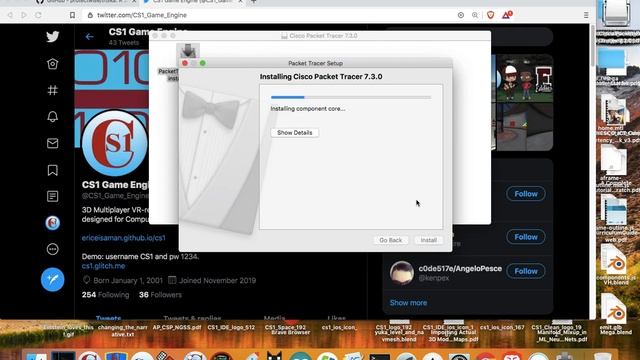Viewport: 640px width, 360px height.
Task: Open Twitter Home from sidebar
Action: [x=52, y=64]
